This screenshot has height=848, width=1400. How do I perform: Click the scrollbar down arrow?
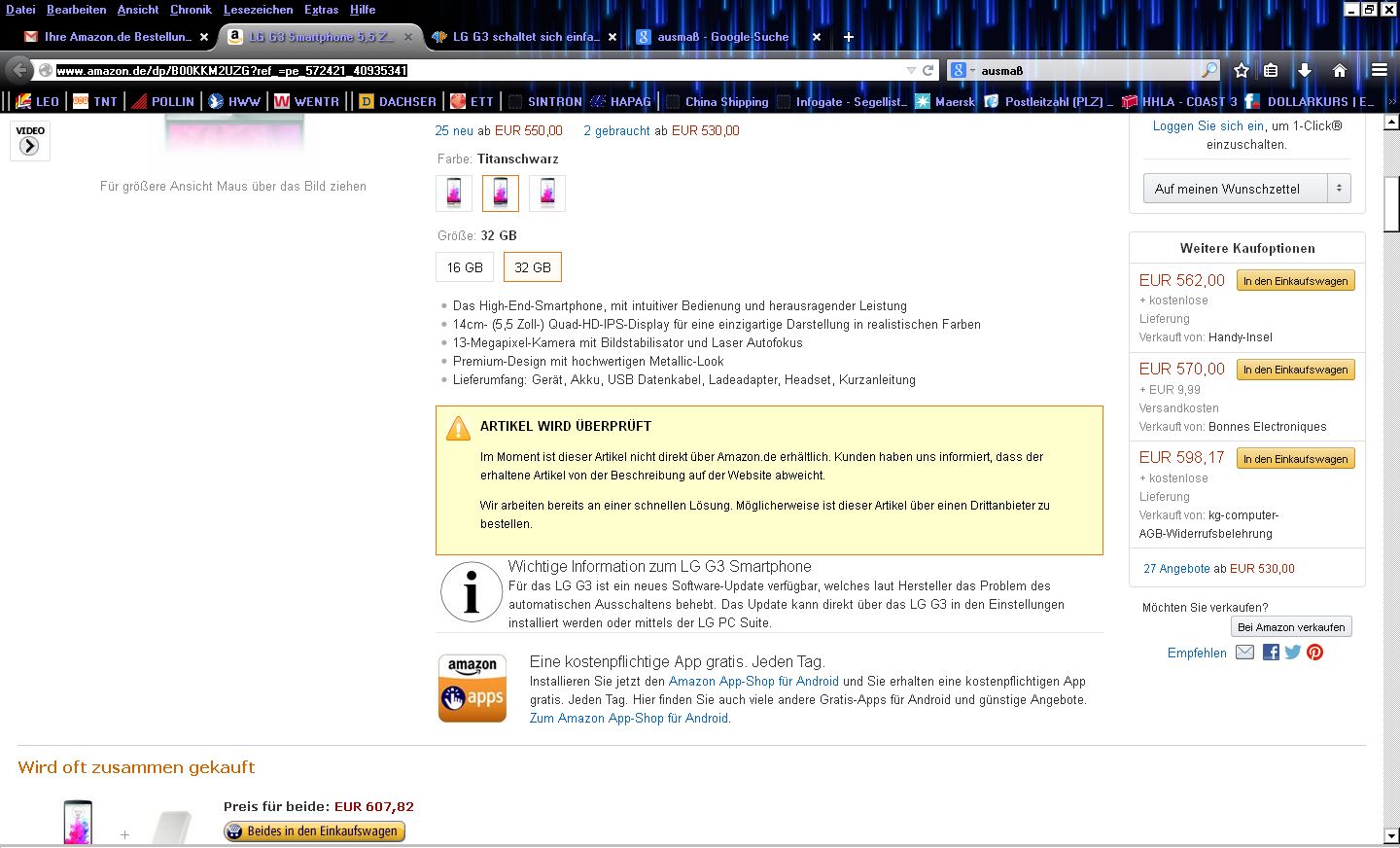click(1391, 835)
